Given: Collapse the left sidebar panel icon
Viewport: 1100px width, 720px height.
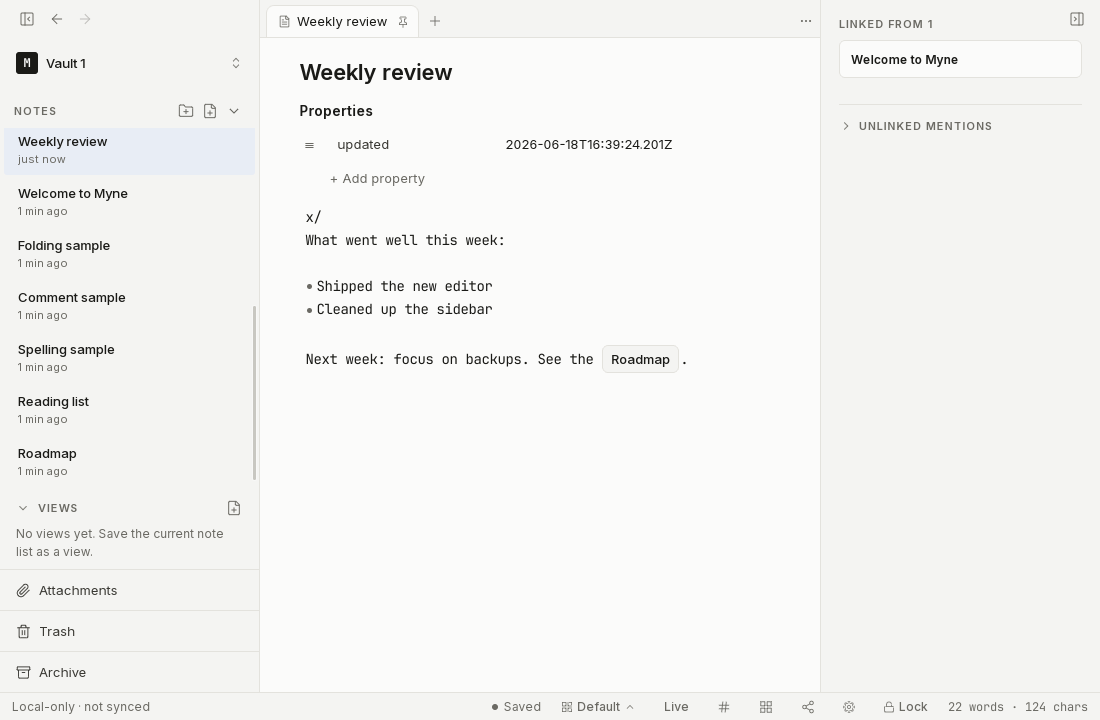Looking at the screenshot, I should pyautogui.click(x=27, y=19).
